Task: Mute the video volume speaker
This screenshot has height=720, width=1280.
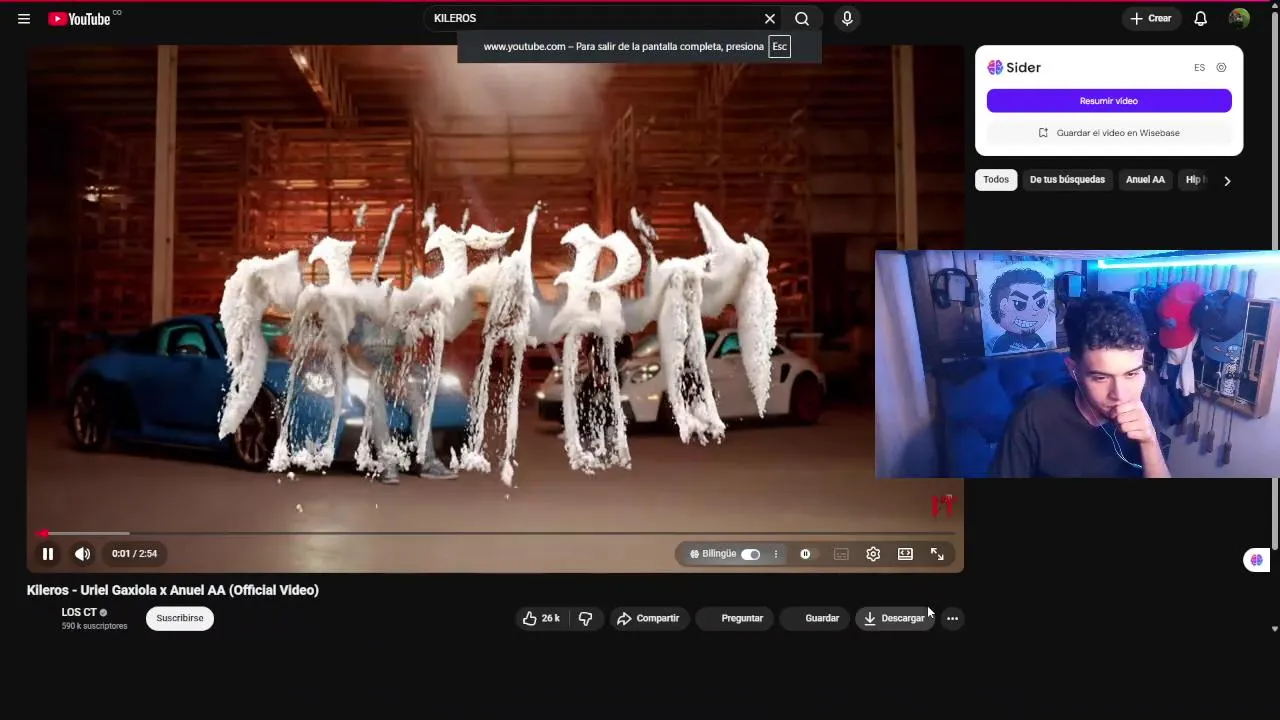Action: (x=82, y=554)
